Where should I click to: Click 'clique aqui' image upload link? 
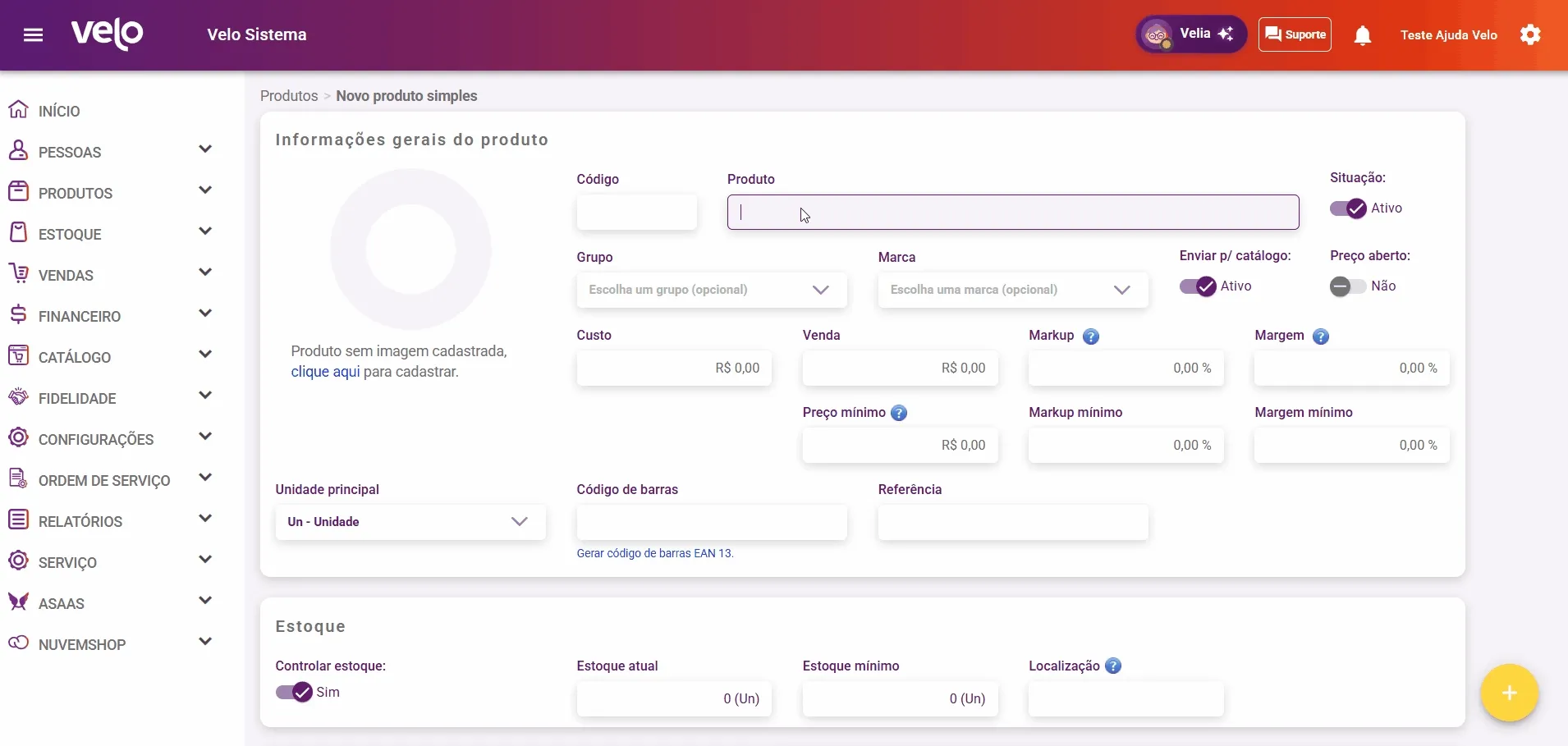tap(325, 372)
